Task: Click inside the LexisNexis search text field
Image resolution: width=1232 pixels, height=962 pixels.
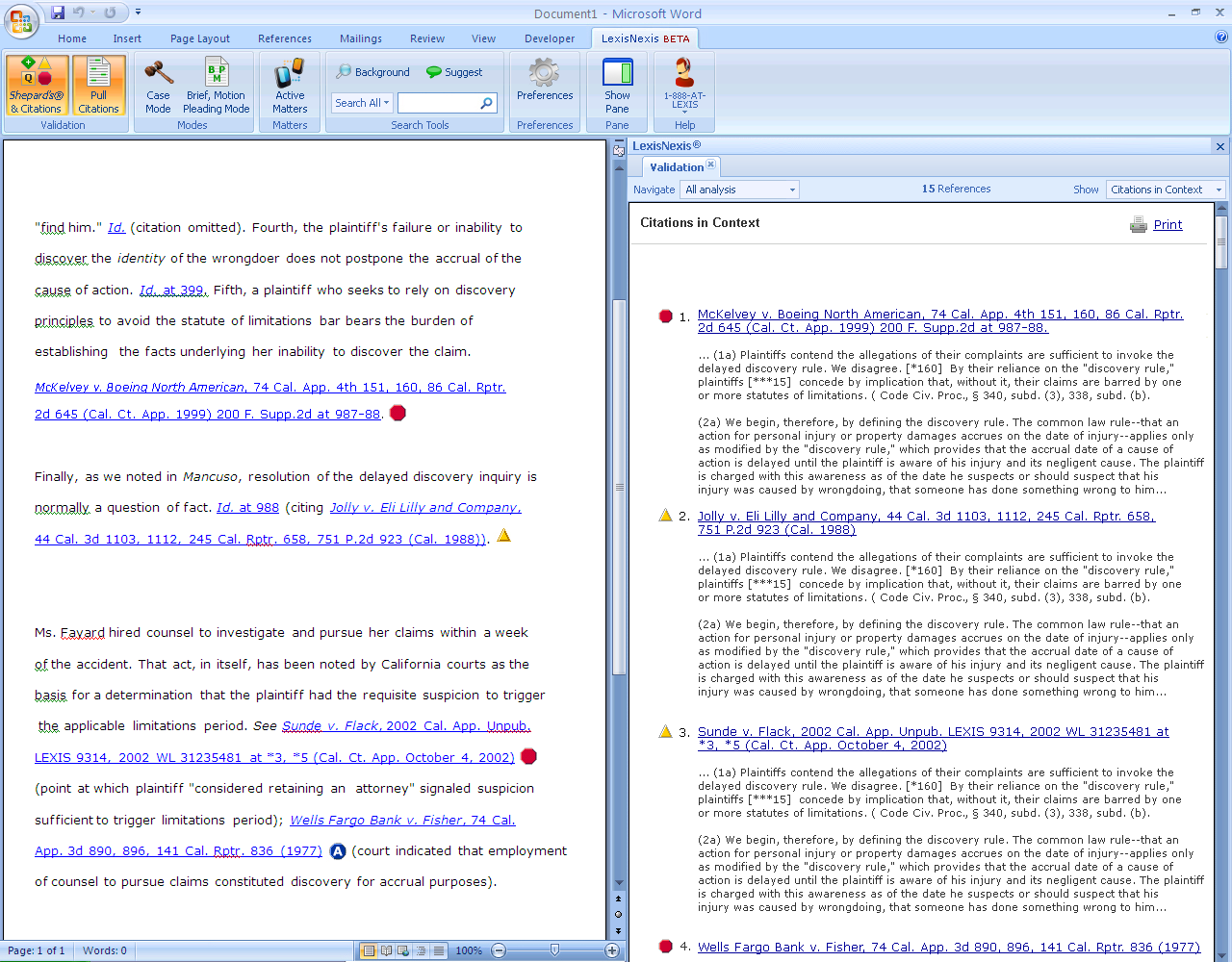Action: coord(438,103)
